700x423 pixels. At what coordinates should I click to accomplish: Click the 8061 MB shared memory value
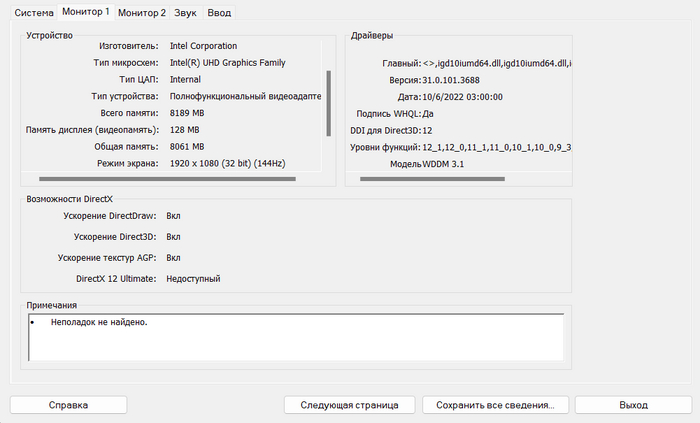(x=187, y=147)
